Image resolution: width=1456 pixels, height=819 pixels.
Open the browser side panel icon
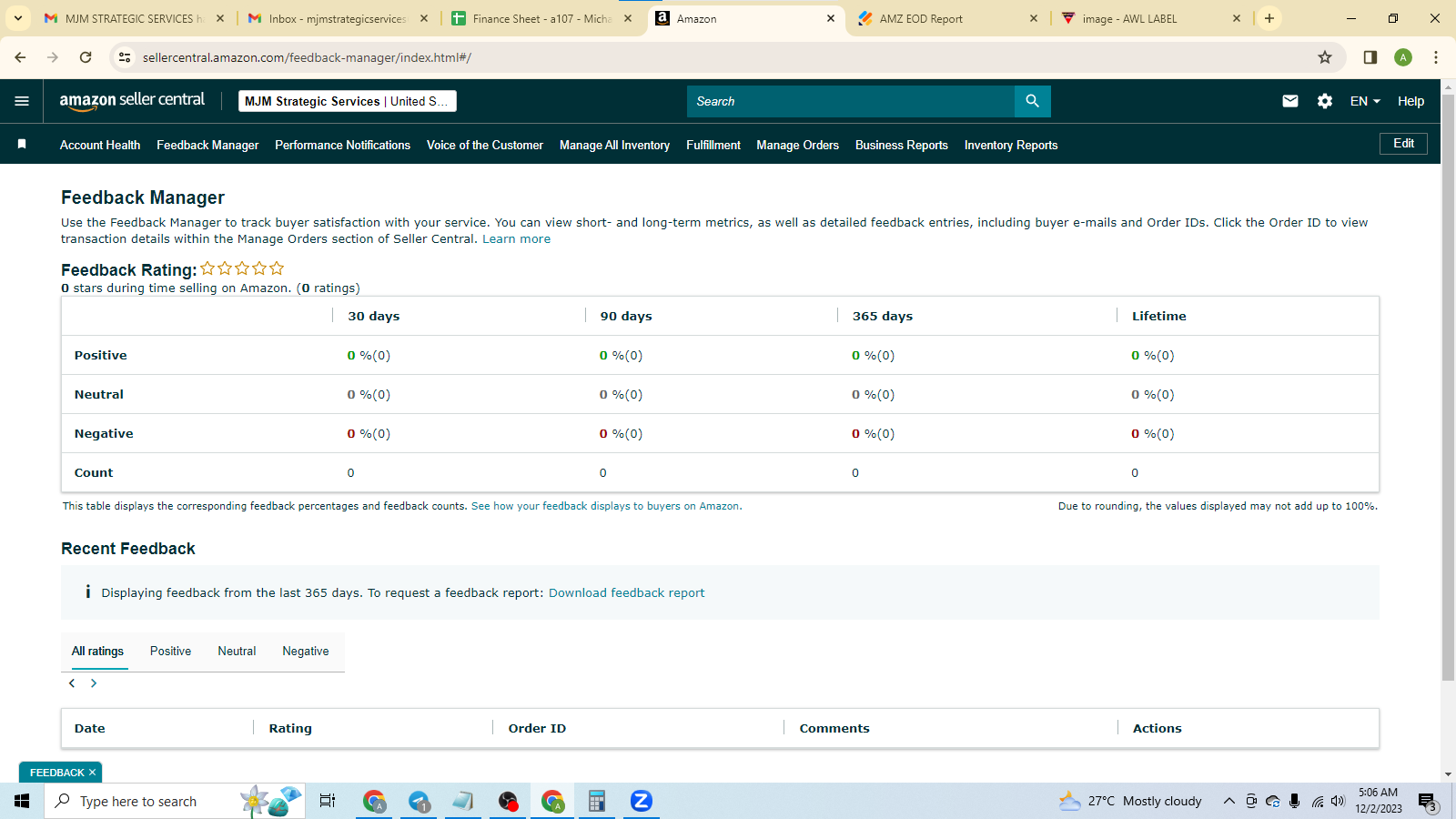tap(1370, 57)
